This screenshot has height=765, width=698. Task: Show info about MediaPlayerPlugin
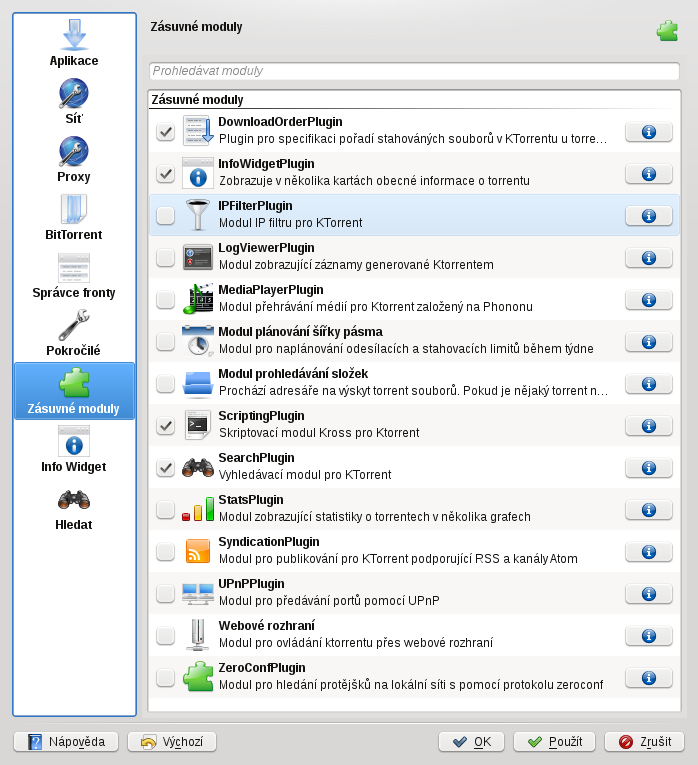click(x=649, y=300)
